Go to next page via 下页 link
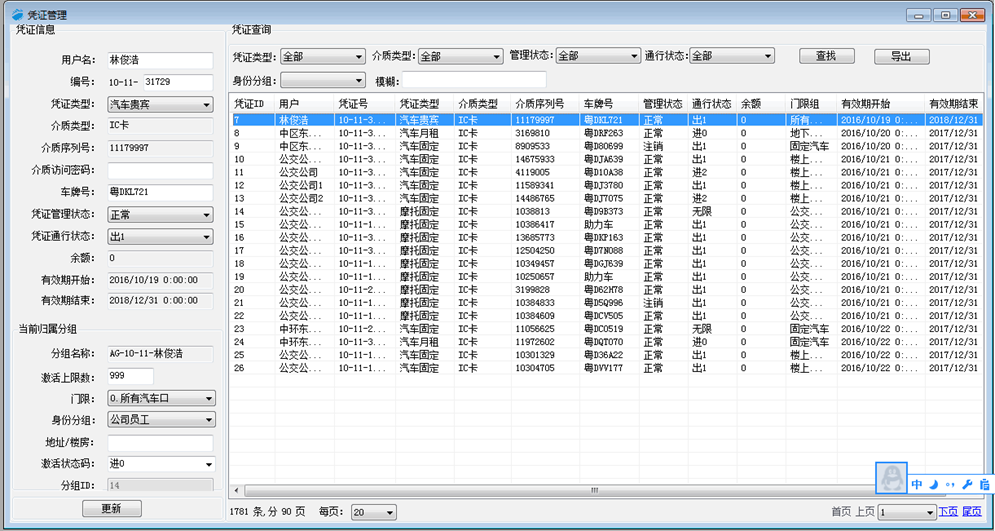Screen dimensions: 995x531 click(x=949, y=511)
